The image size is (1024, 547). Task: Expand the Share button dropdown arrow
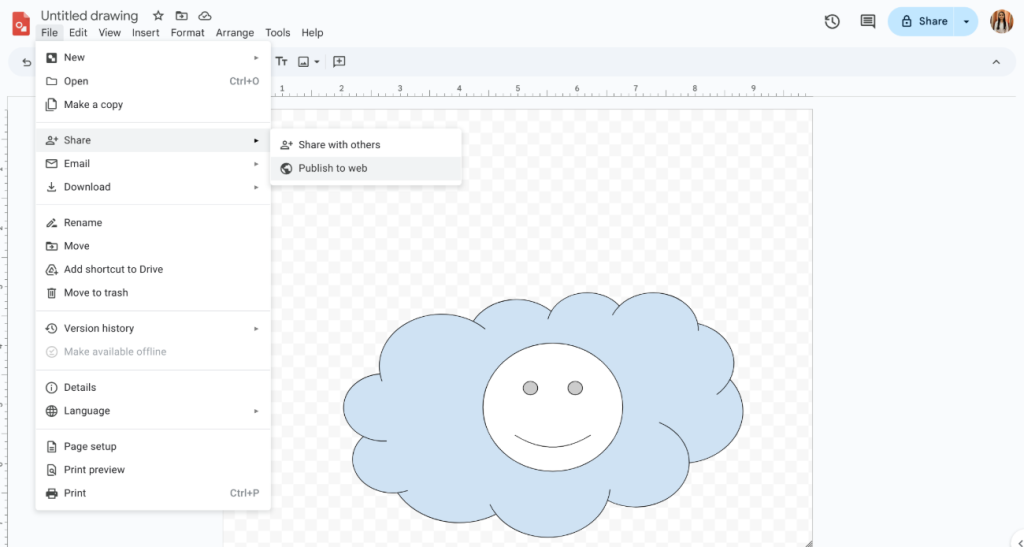tap(966, 21)
